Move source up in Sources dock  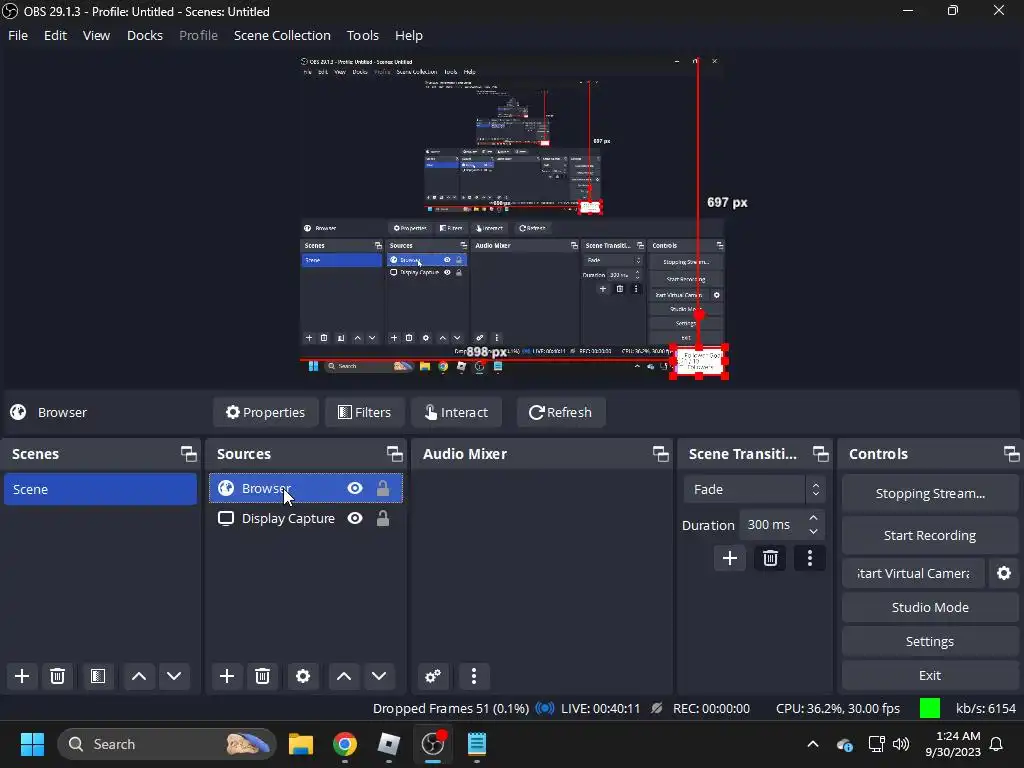(x=344, y=676)
